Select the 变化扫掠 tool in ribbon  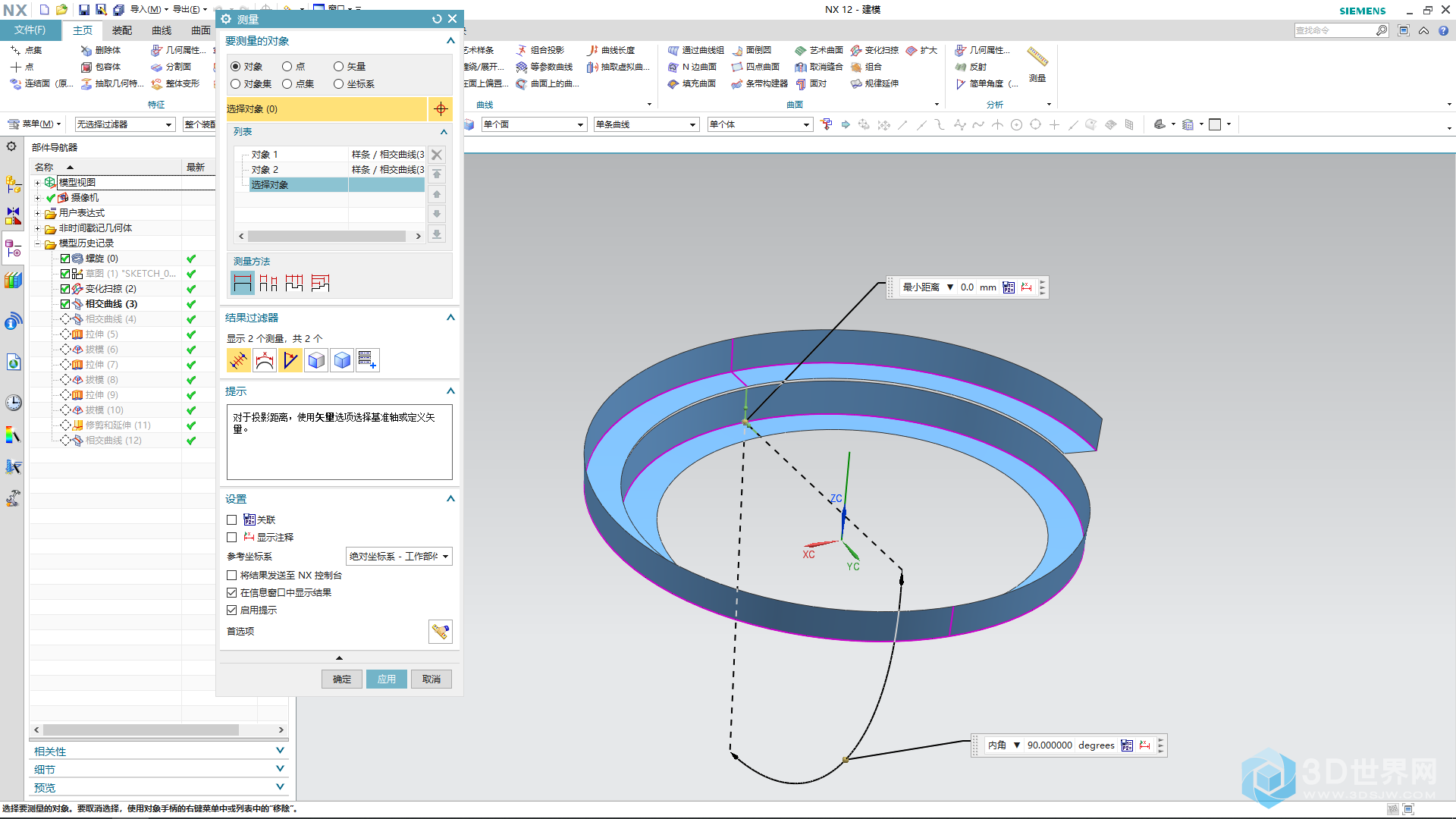click(874, 50)
